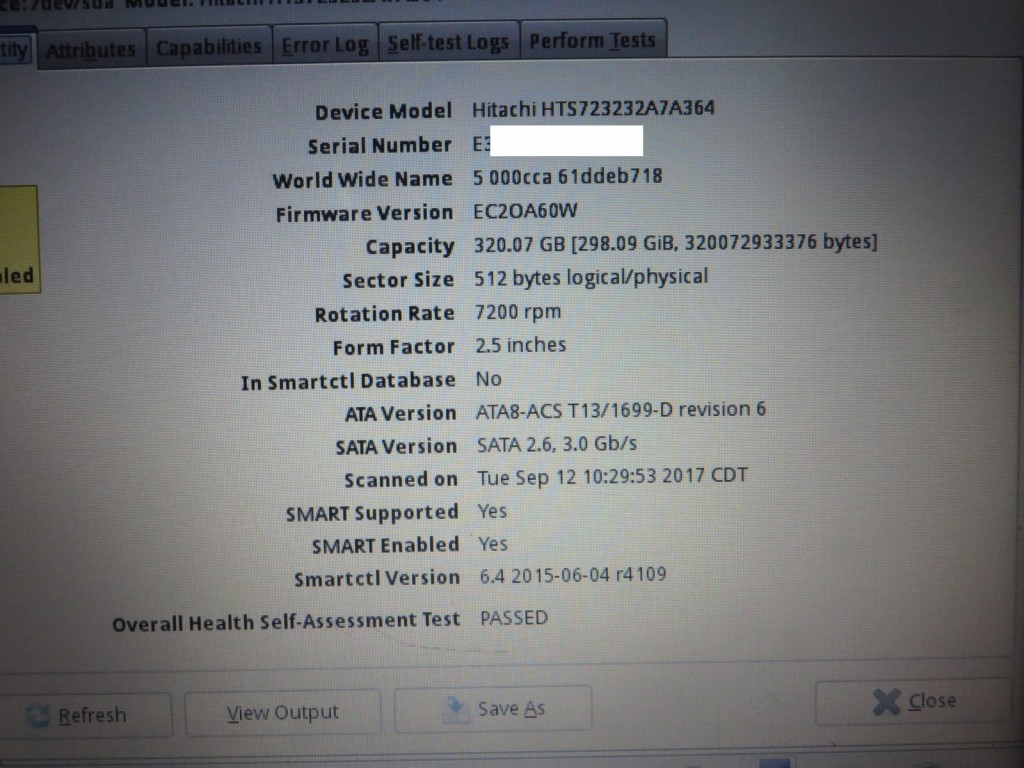Select smartctl version 6.4 2015-06-04 r4109

(573, 575)
